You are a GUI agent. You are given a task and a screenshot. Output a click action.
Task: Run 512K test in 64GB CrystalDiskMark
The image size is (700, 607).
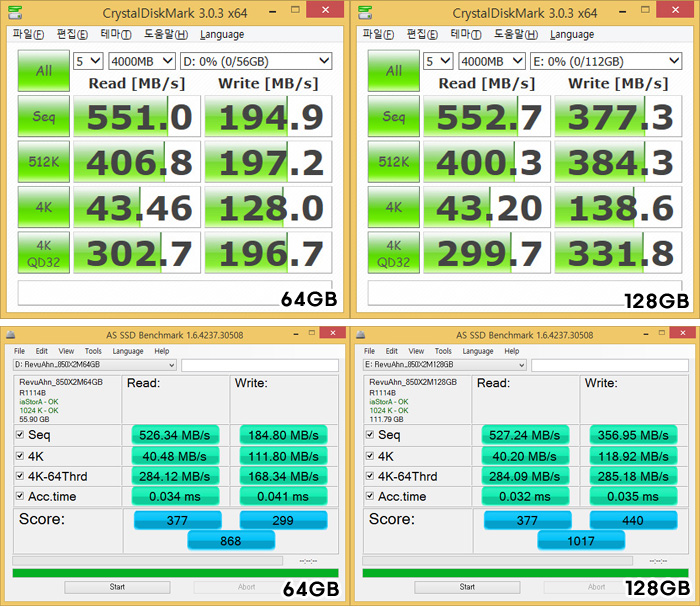pyautogui.click(x=44, y=162)
